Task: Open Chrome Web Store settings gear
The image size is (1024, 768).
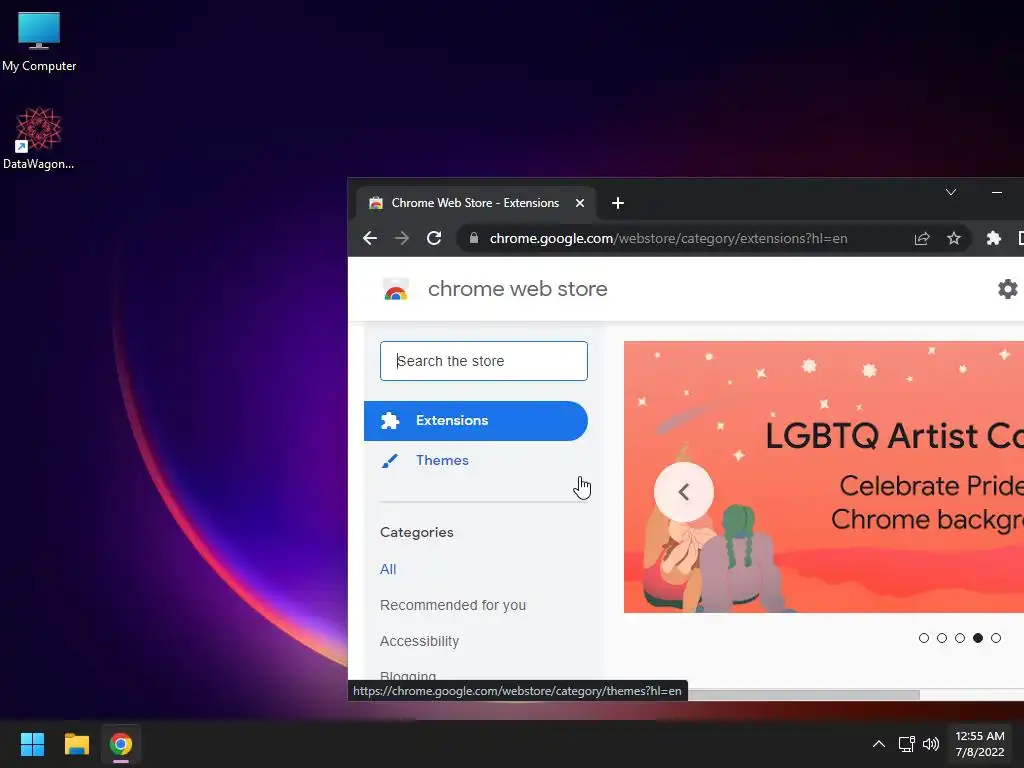Action: pos(1007,289)
